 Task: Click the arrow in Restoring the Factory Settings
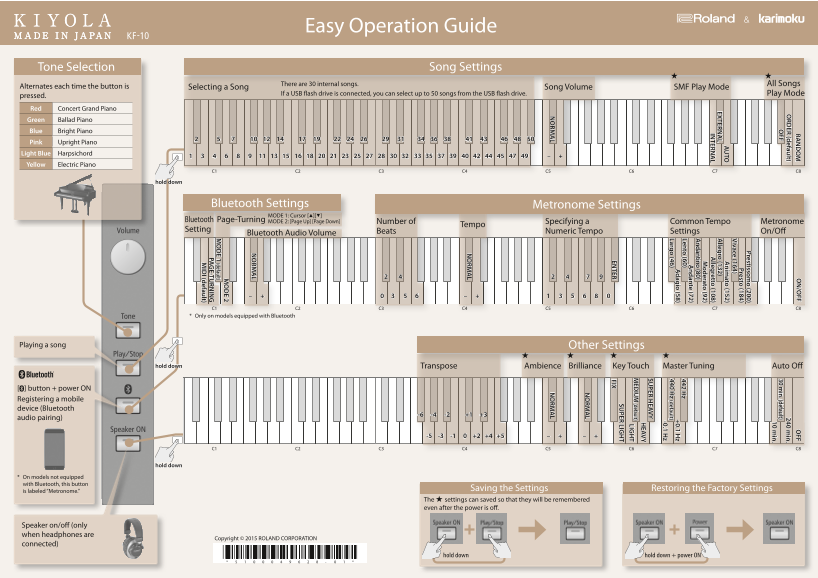[740, 529]
